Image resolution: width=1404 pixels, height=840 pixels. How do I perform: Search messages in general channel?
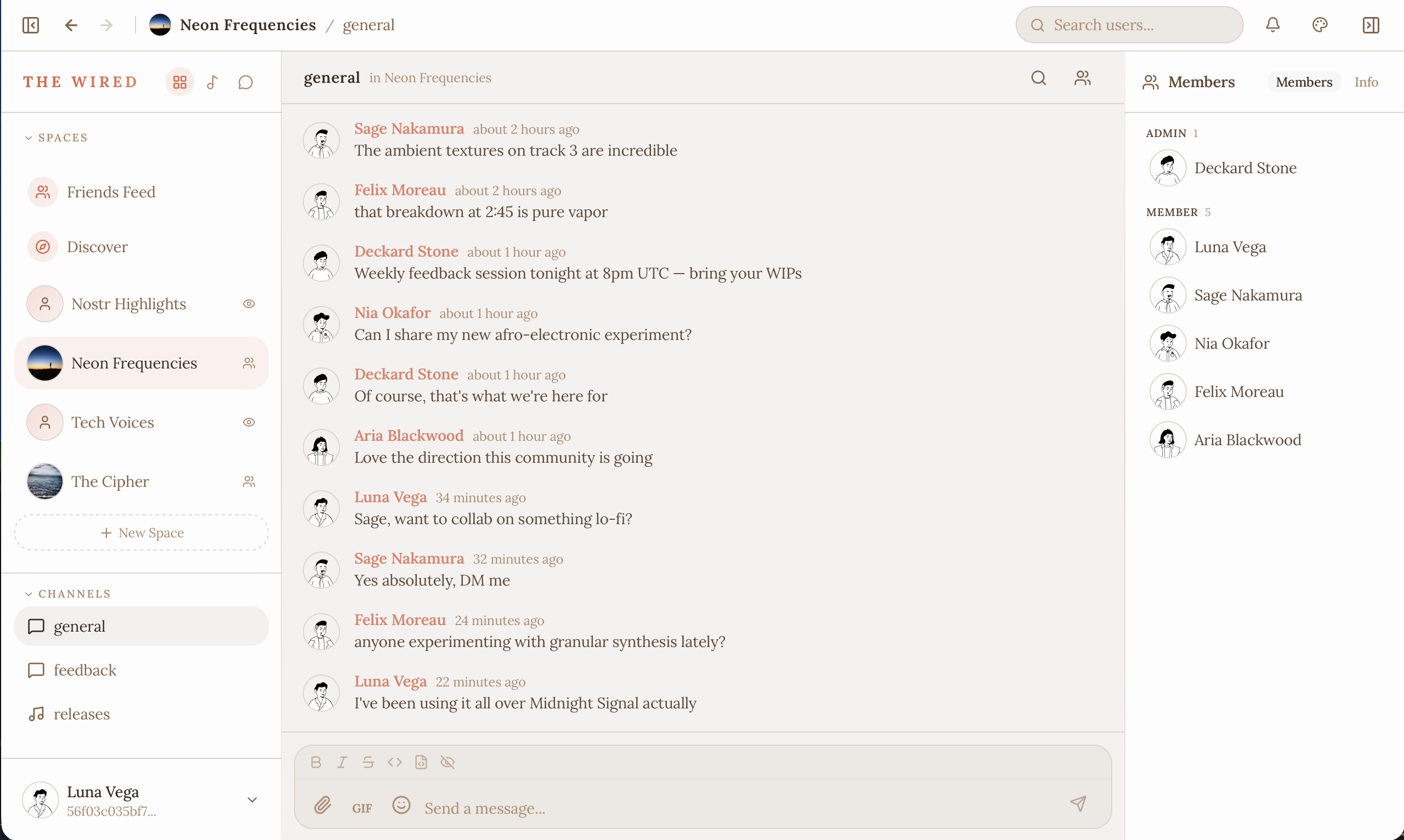point(1038,78)
